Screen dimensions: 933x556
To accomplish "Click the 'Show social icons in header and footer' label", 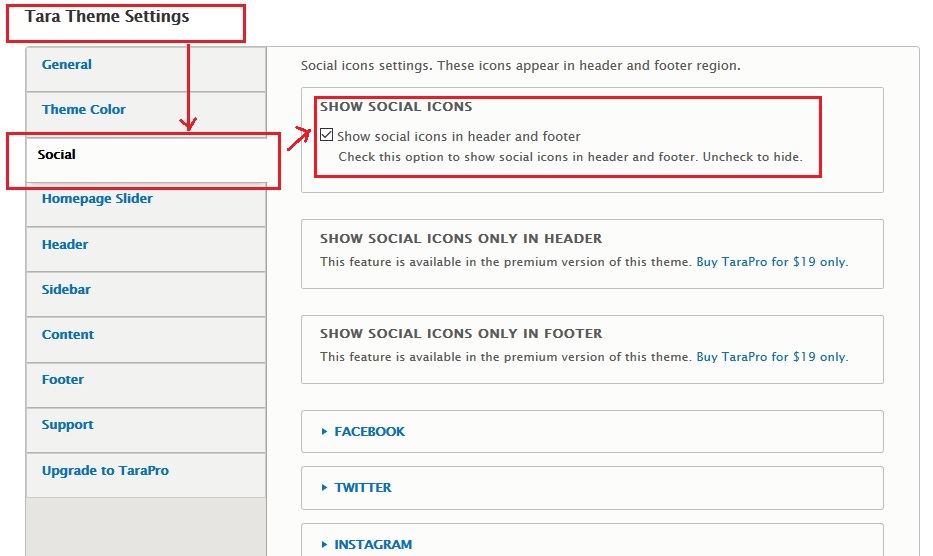I will click(458, 136).
